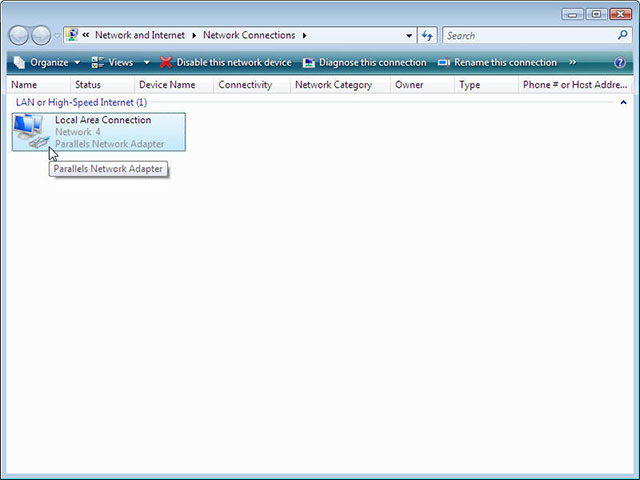Click Parallels Network Adapter under Network 4
This screenshot has height=480, width=640.
109,144
